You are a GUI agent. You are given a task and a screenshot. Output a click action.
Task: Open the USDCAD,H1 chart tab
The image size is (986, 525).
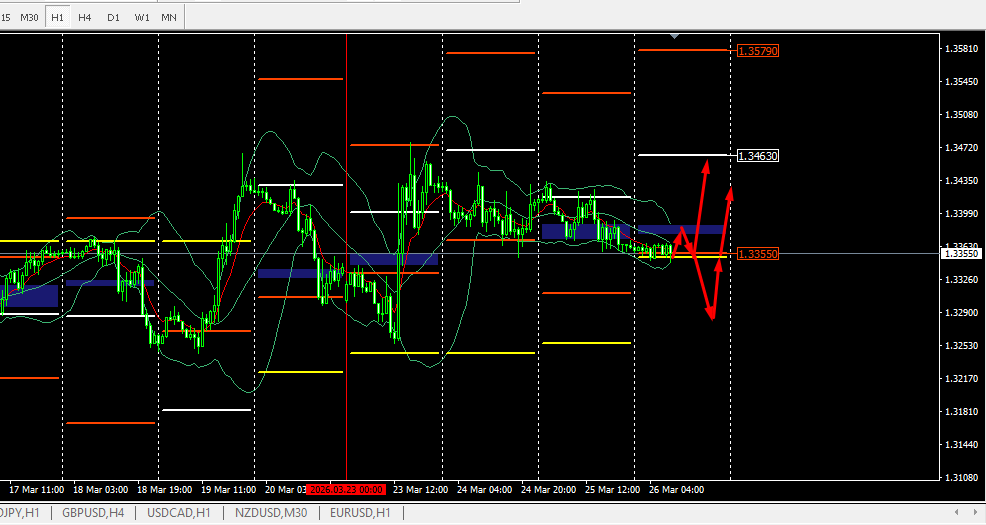click(179, 513)
